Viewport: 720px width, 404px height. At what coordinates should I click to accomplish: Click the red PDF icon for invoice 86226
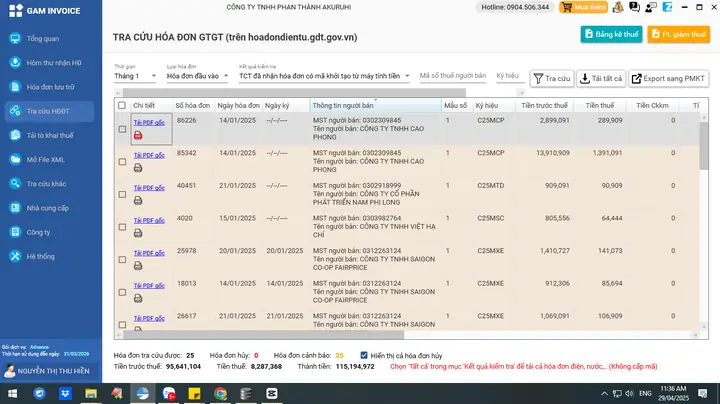tap(138, 135)
